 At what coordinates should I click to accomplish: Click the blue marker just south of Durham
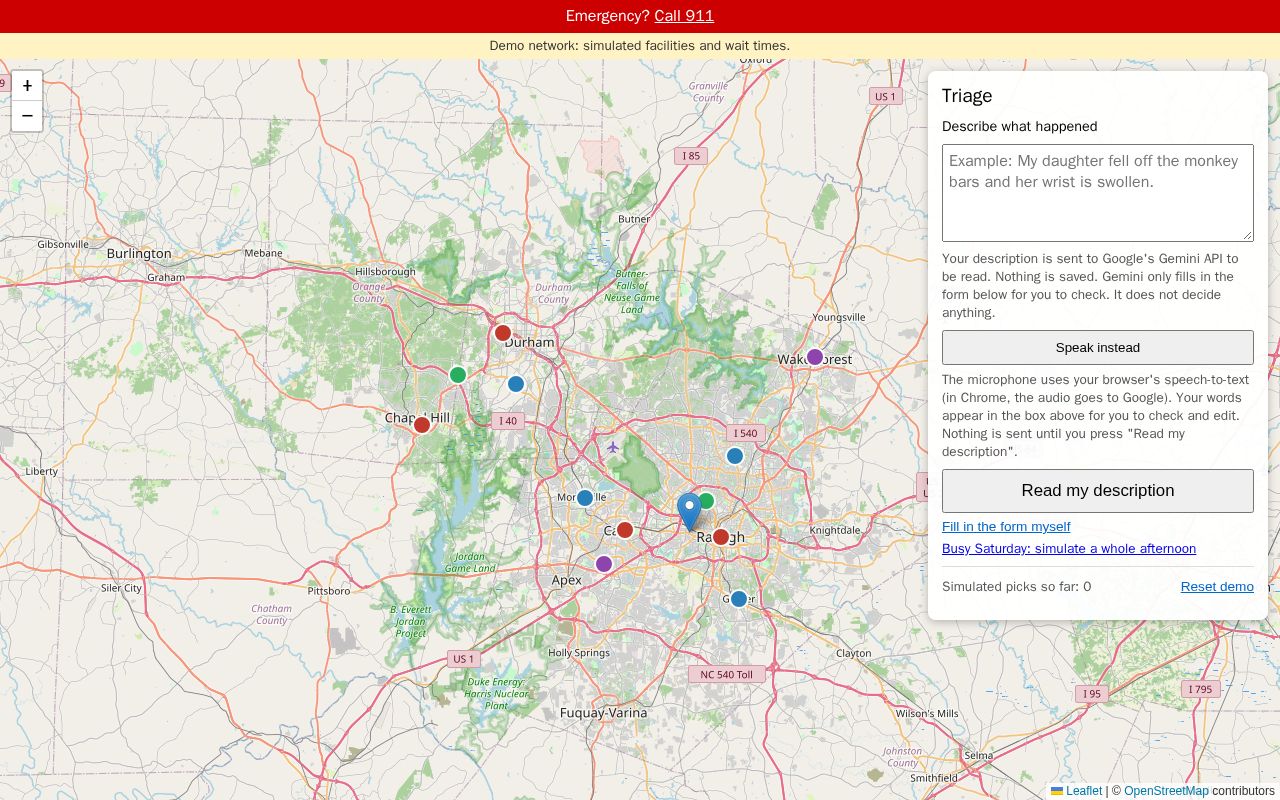point(516,384)
